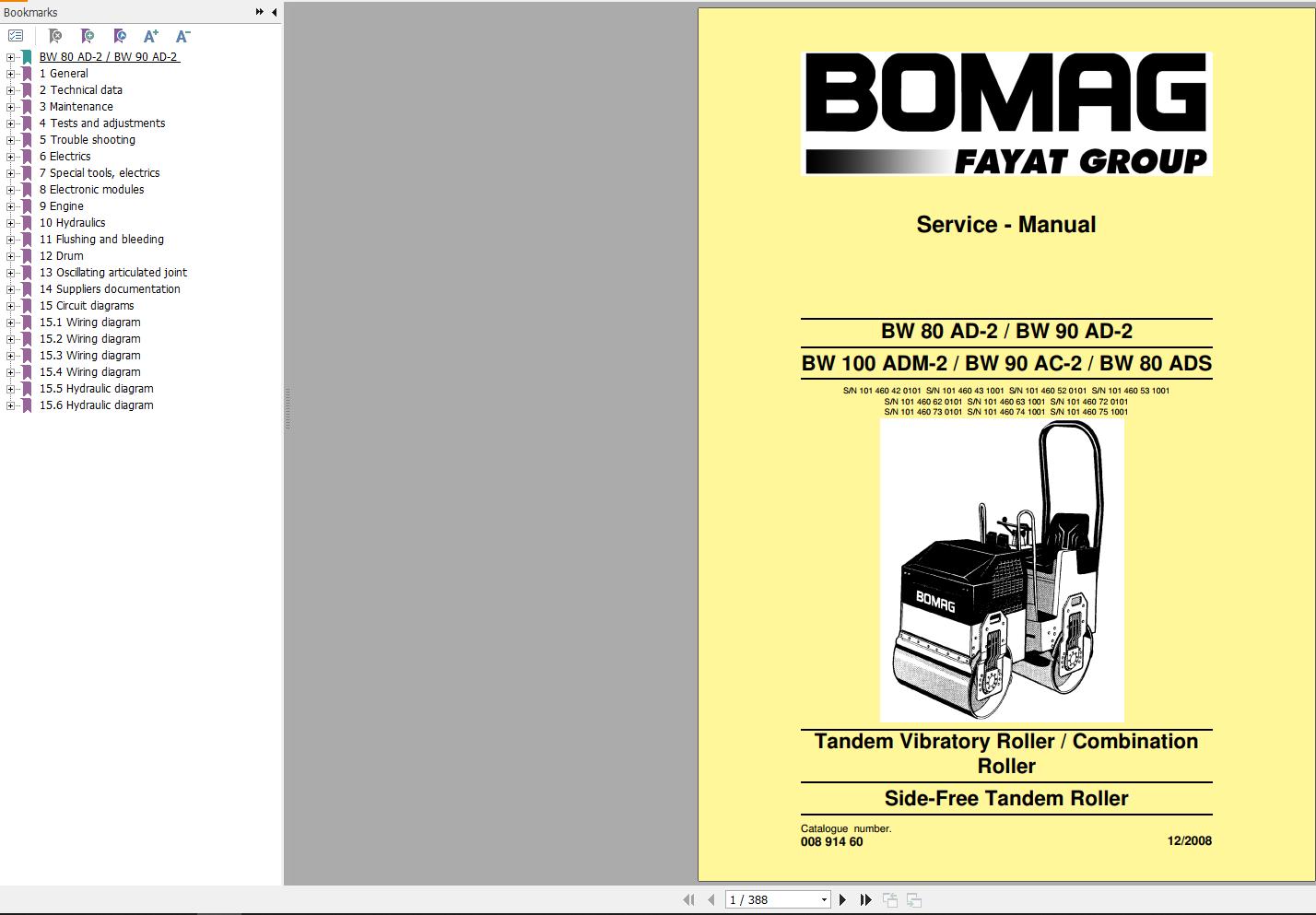Click the delete bookmark icon

click(x=55, y=36)
